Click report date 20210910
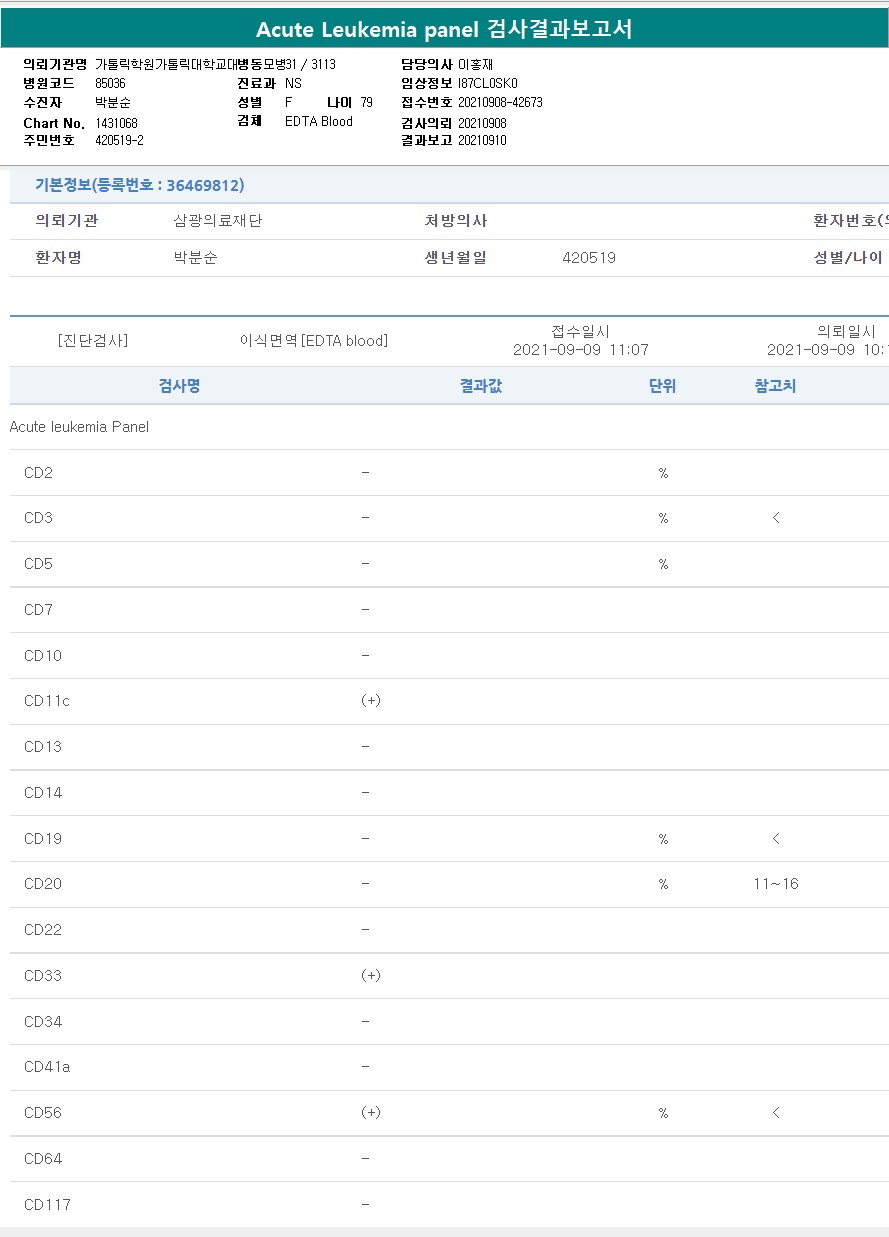This screenshot has height=1237, width=889. [482, 140]
